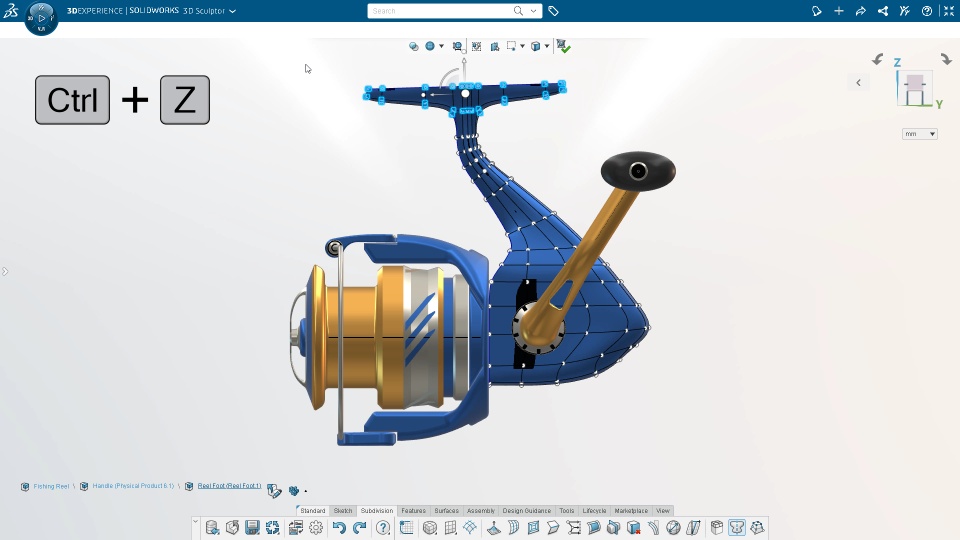
Task: Open the network collaboration icon in top bar
Action: click(x=883, y=11)
